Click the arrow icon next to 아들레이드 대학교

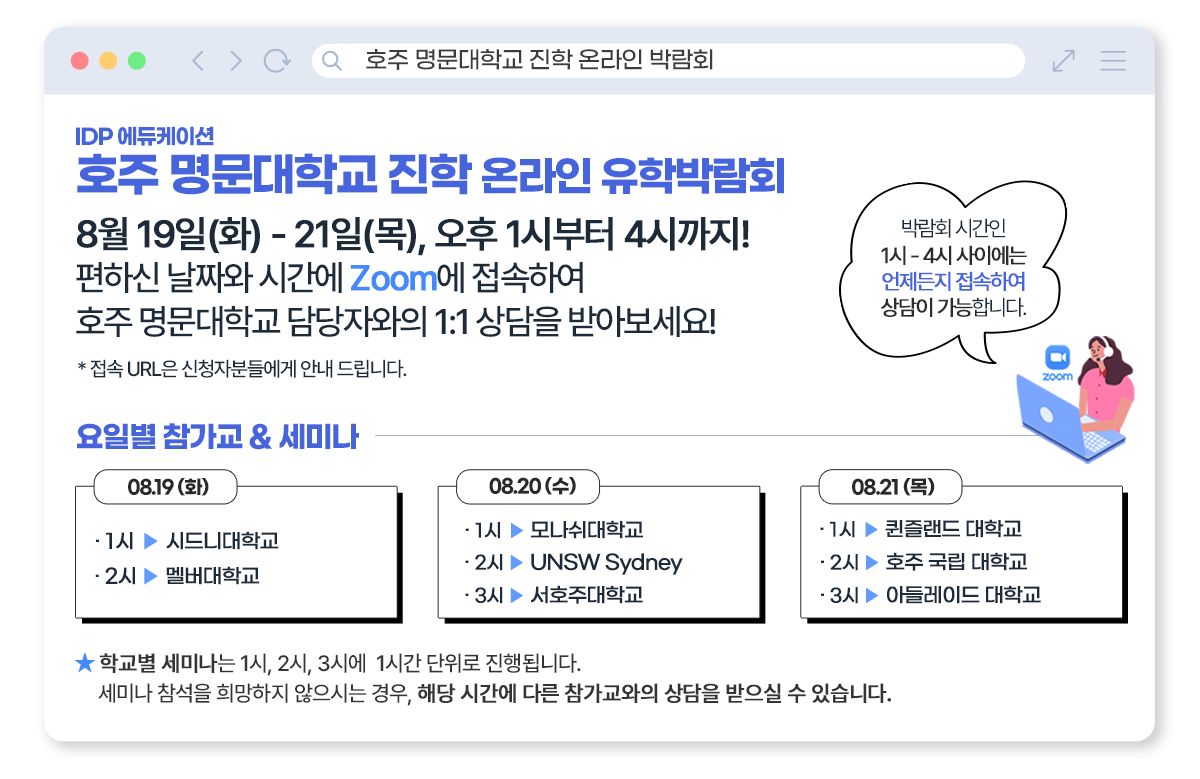tap(871, 595)
